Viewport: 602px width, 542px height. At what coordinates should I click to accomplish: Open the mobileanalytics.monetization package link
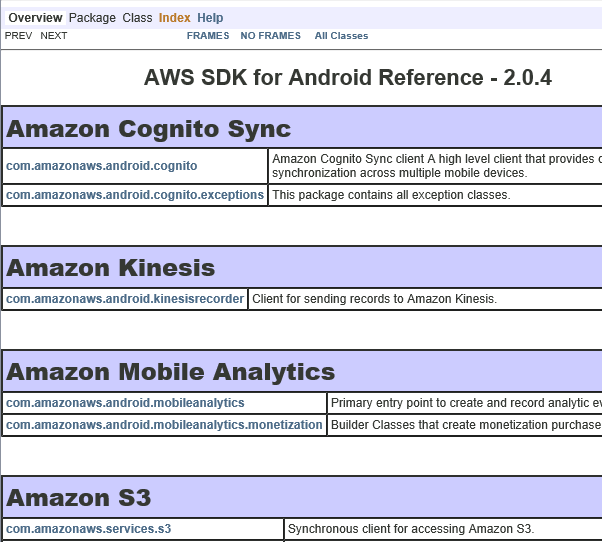(164, 425)
